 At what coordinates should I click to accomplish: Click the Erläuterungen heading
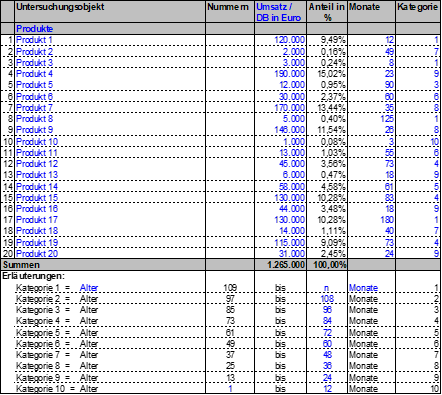33,276
